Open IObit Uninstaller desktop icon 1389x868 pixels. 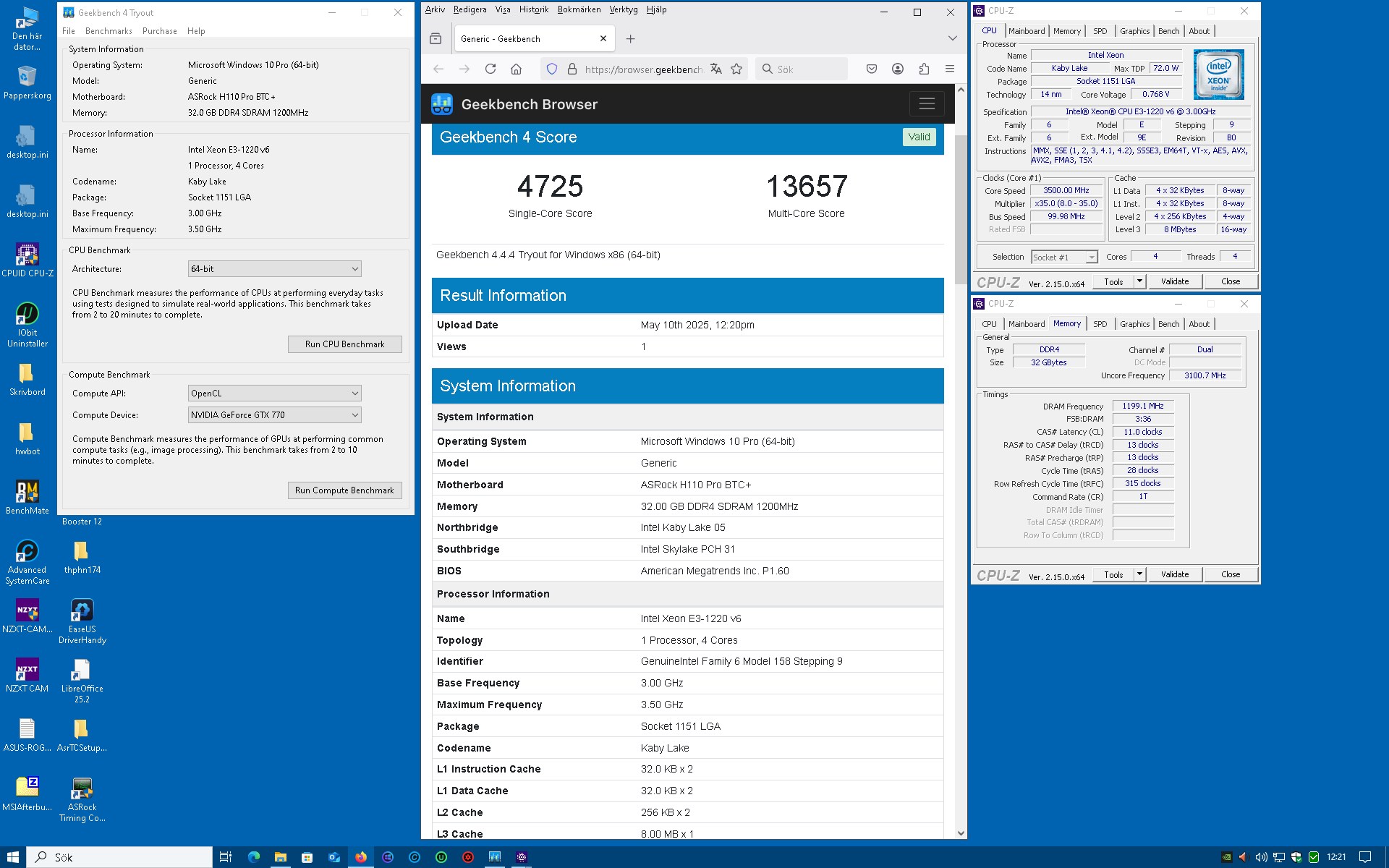tap(27, 325)
